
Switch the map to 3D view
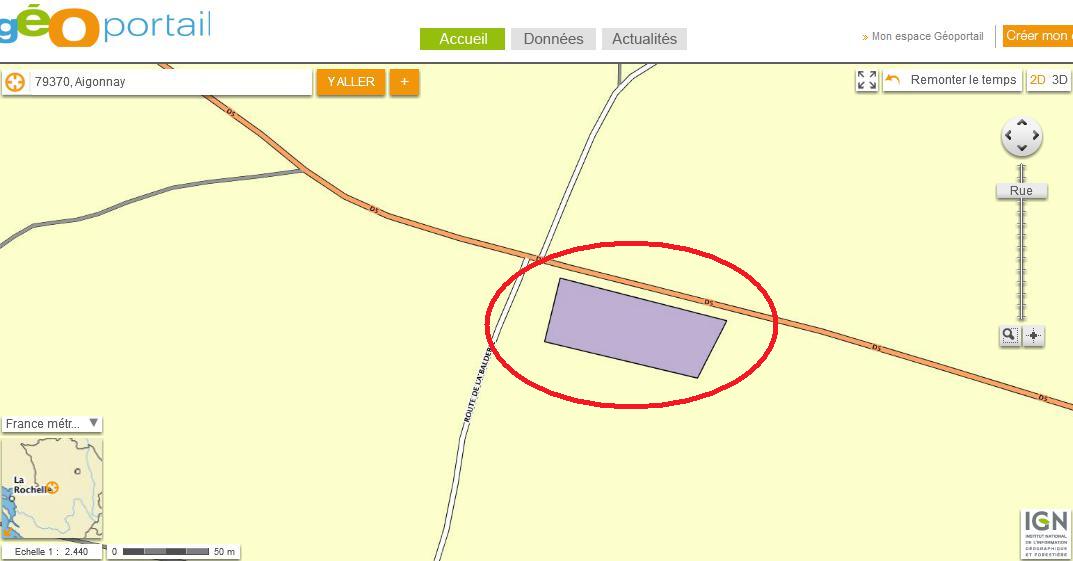pos(1059,80)
